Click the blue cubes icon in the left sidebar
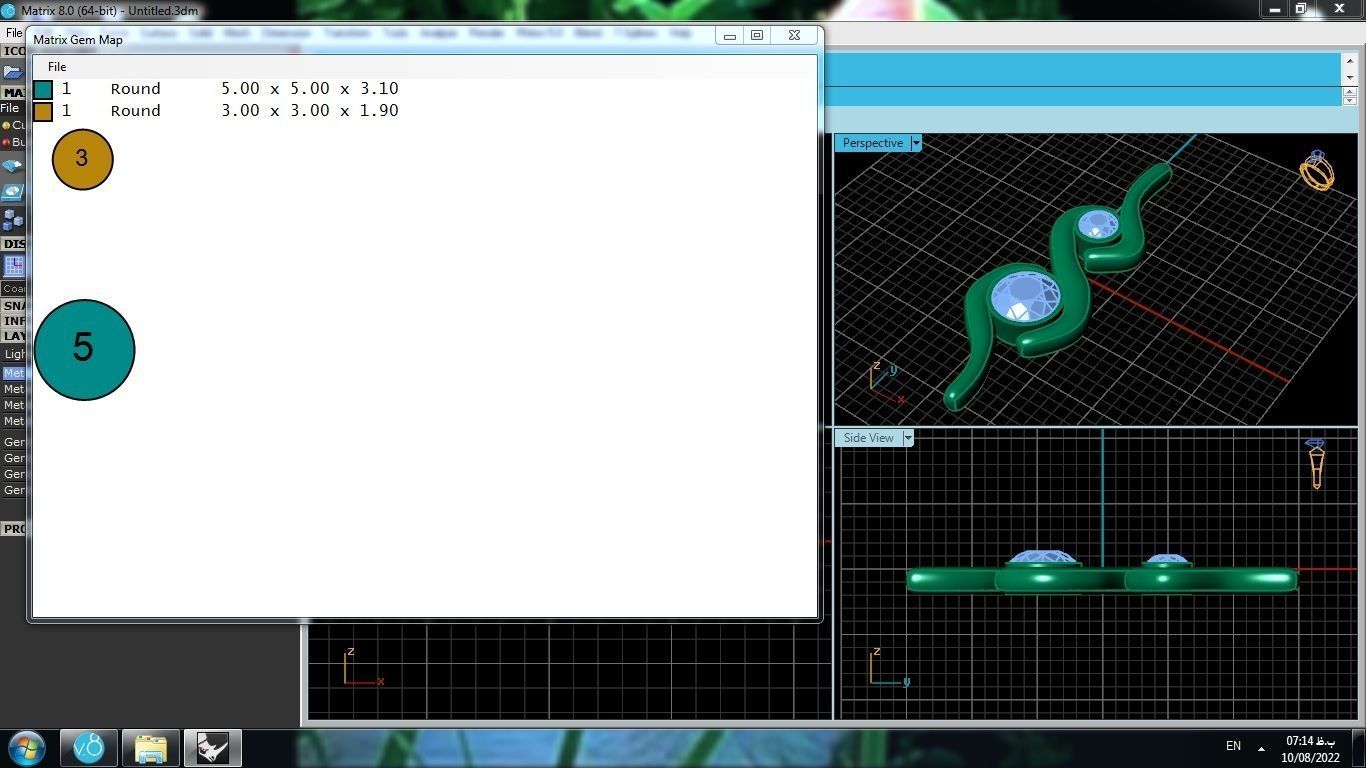This screenshot has width=1366, height=768. click(x=12, y=219)
